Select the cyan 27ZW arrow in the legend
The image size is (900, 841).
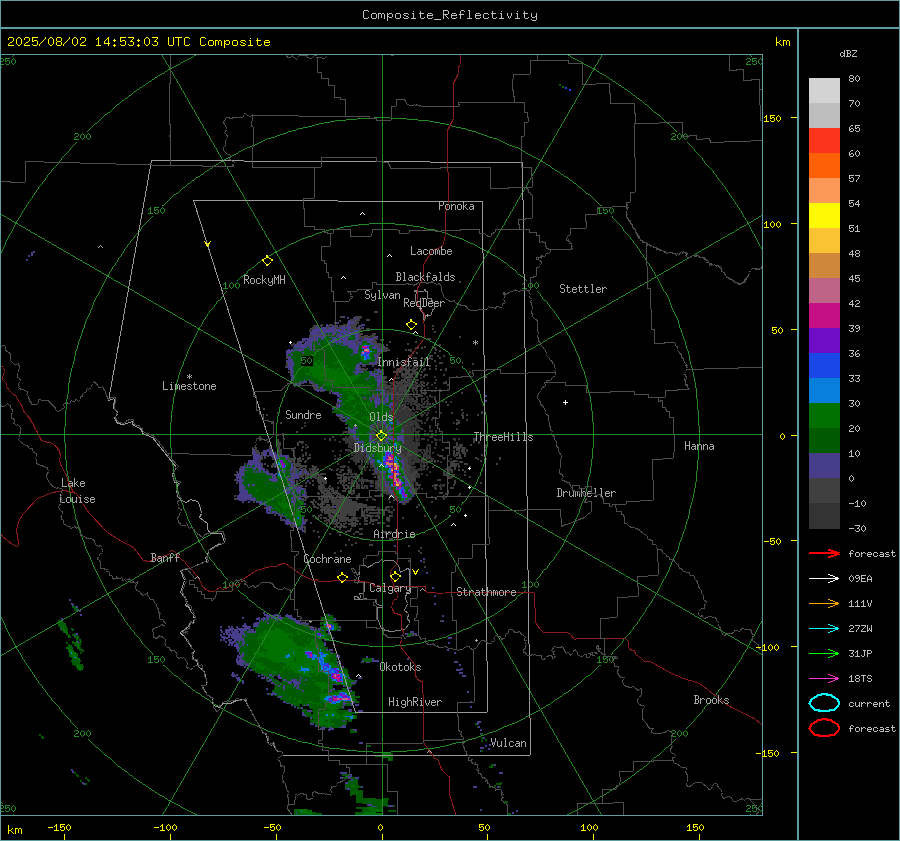click(x=824, y=629)
